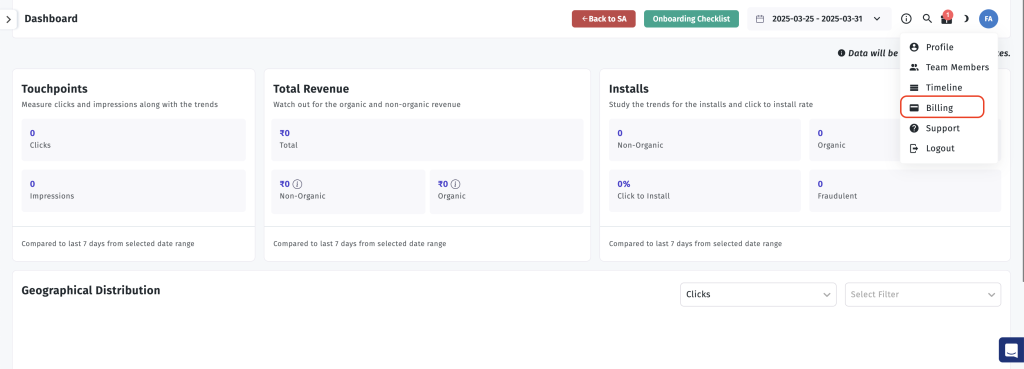Click the Dashboard page title
This screenshot has width=1024, height=369.
tap(51, 19)
